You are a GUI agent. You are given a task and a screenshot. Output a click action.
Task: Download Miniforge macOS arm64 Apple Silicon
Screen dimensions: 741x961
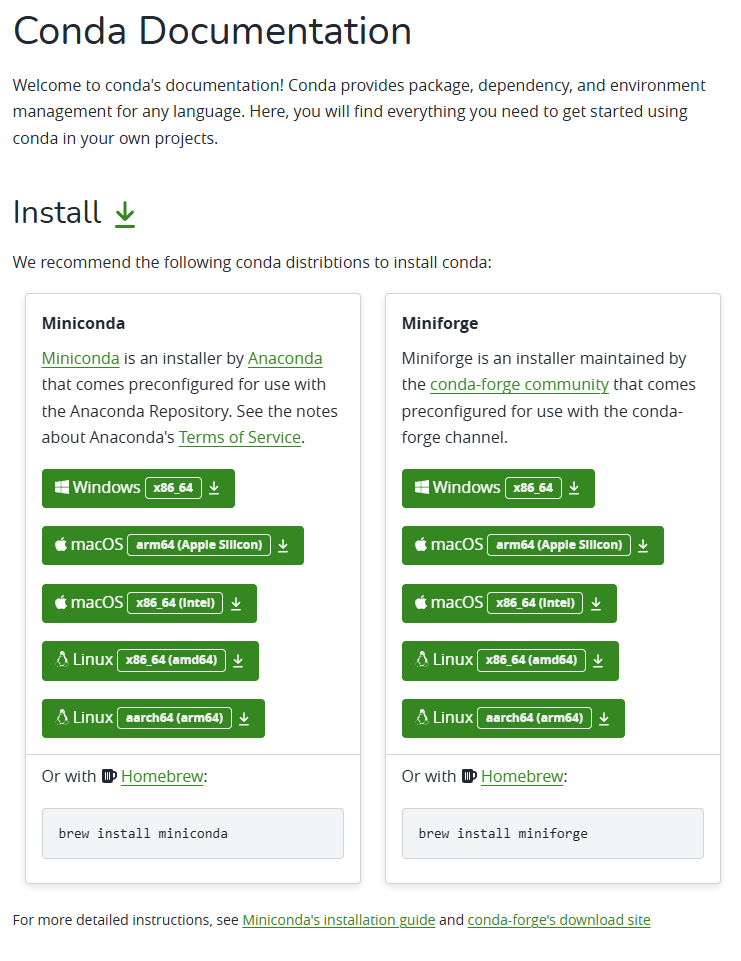532,545
